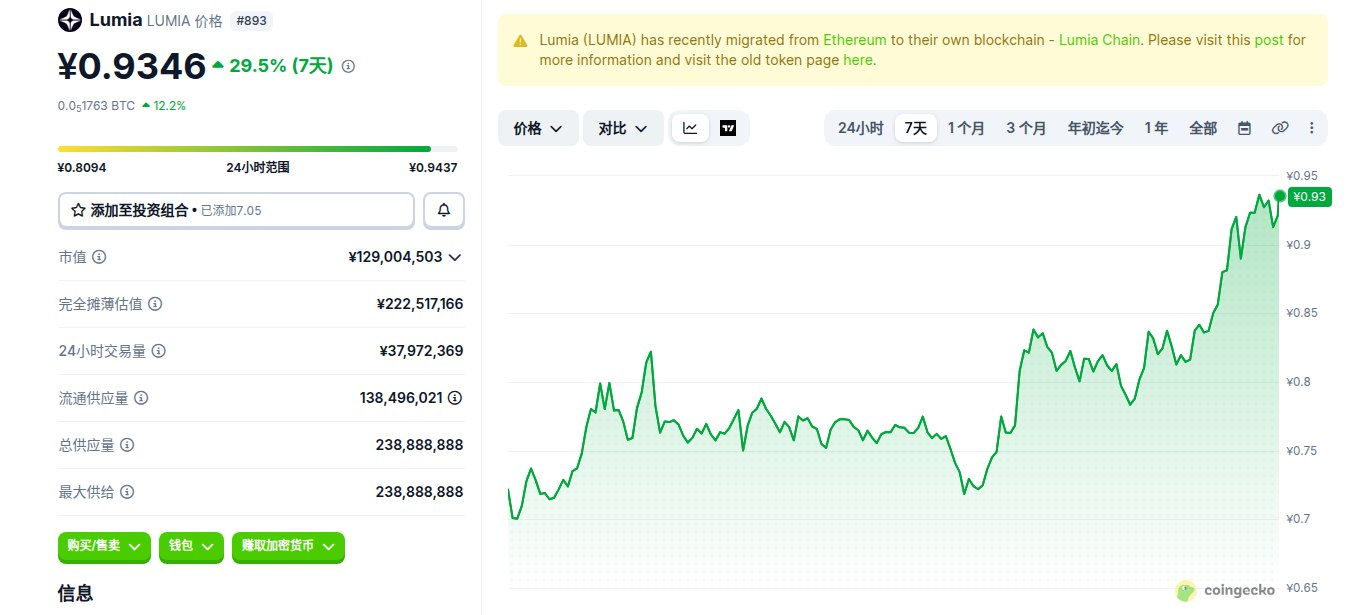The width and height of the screenshot is (1360, 615).
Task: Open the price alert bell icon
Action: click(444, 210)
